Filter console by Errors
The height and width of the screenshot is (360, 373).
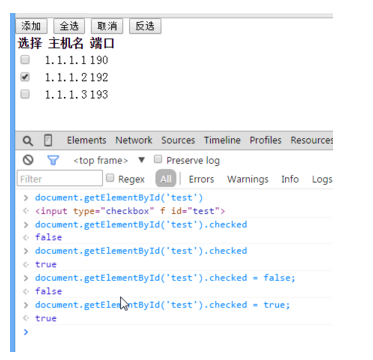[201, 179]
